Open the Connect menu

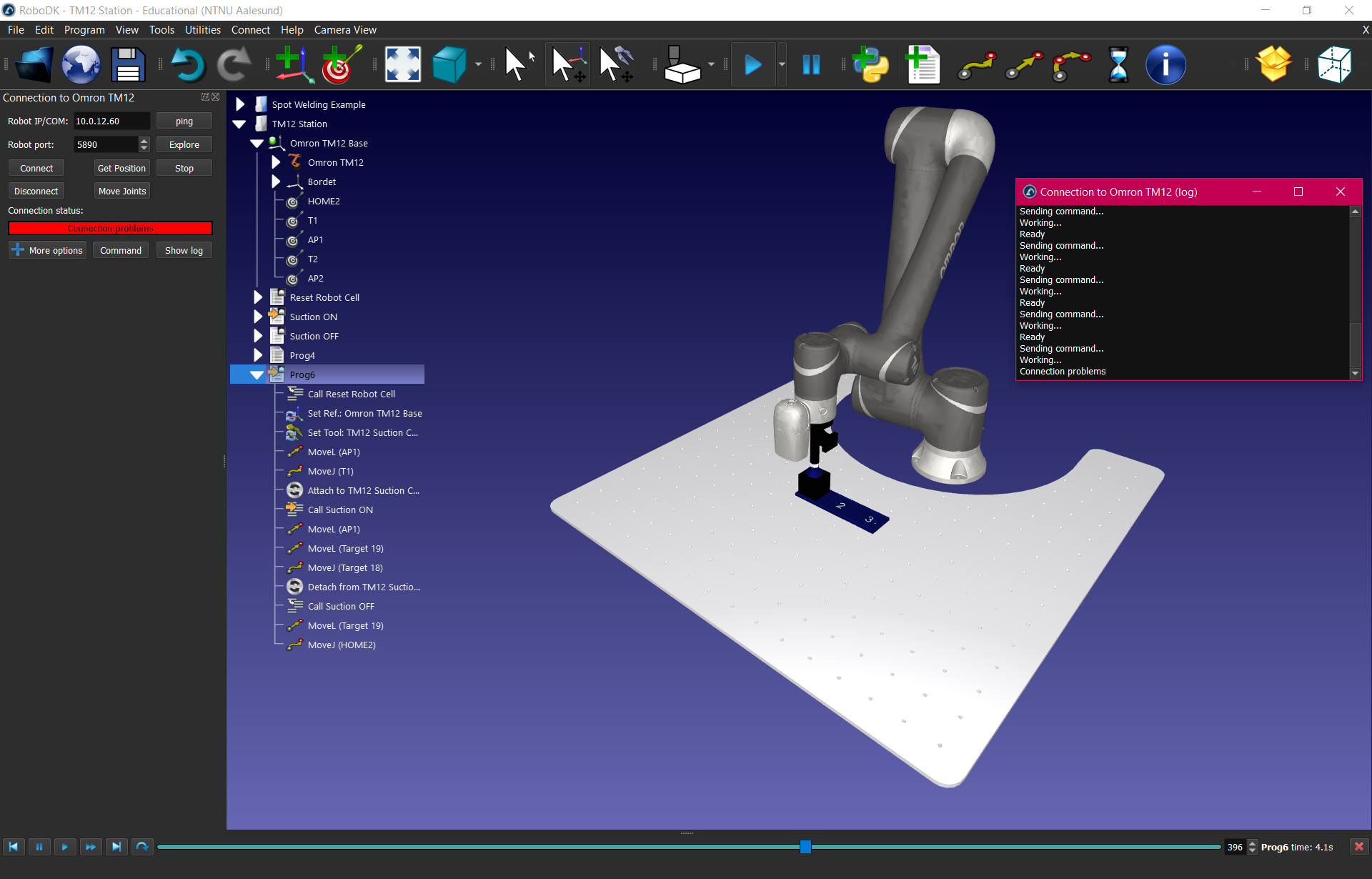click(x=250, y=30)
